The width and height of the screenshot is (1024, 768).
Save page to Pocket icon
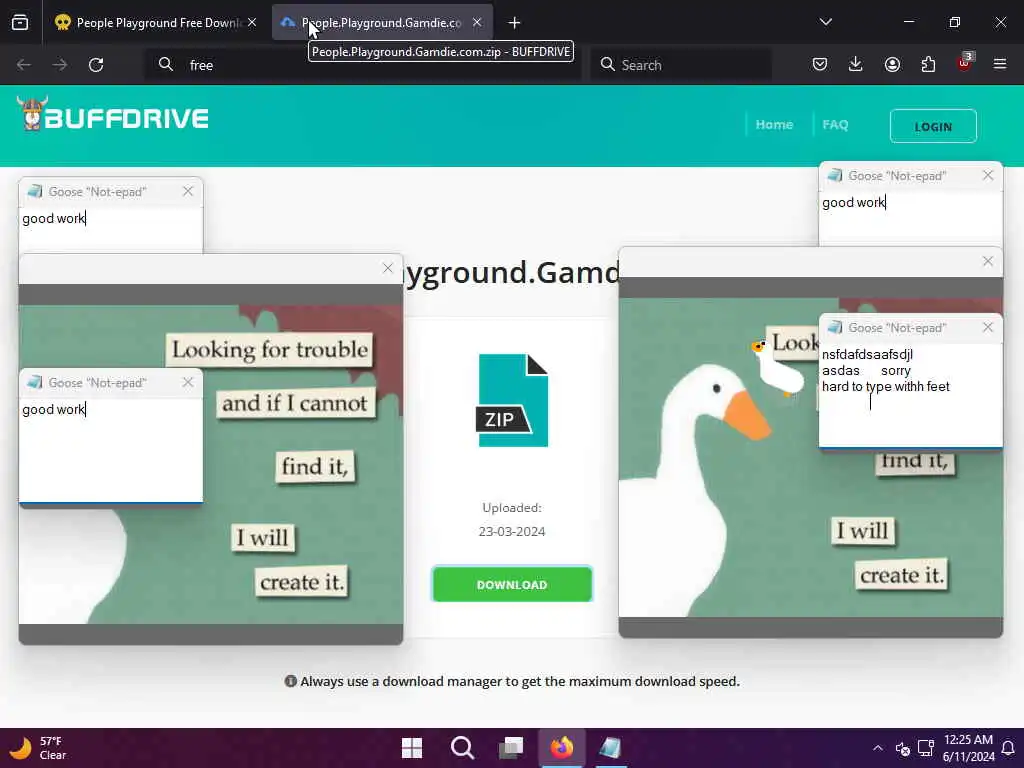coord(820,64)
